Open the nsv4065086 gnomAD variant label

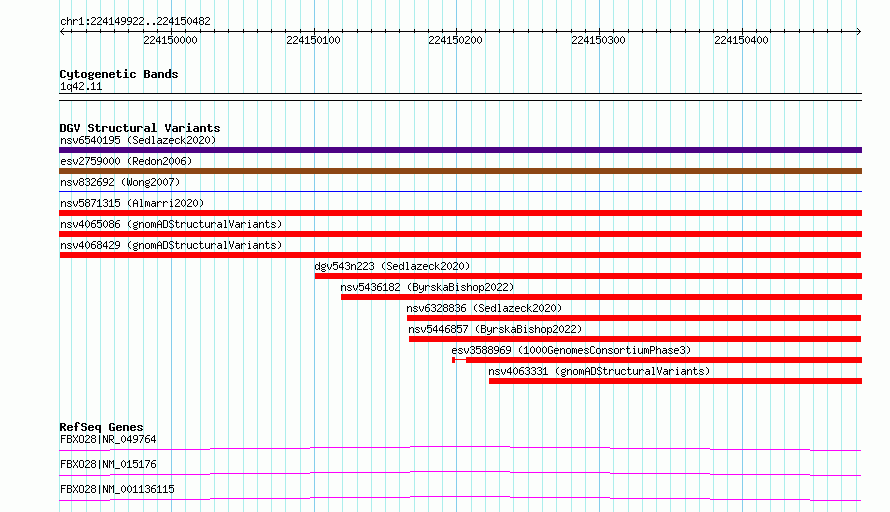(x=171, y=224)
